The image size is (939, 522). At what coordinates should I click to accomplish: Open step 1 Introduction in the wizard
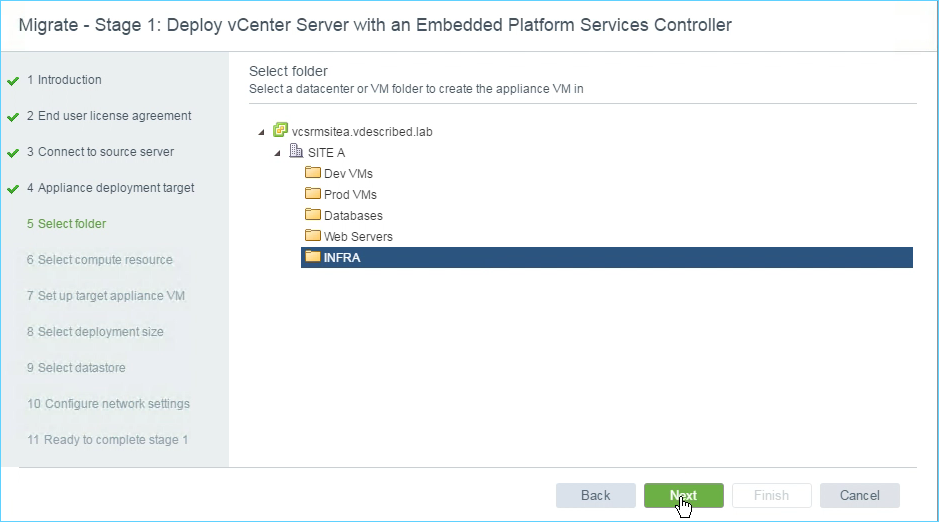point(64,80)
